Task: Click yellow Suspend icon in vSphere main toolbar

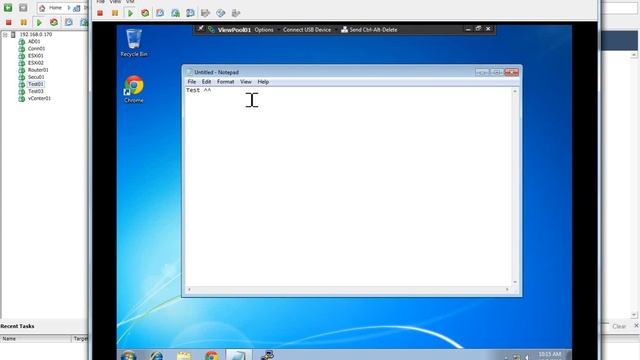Action: point(24,22)
